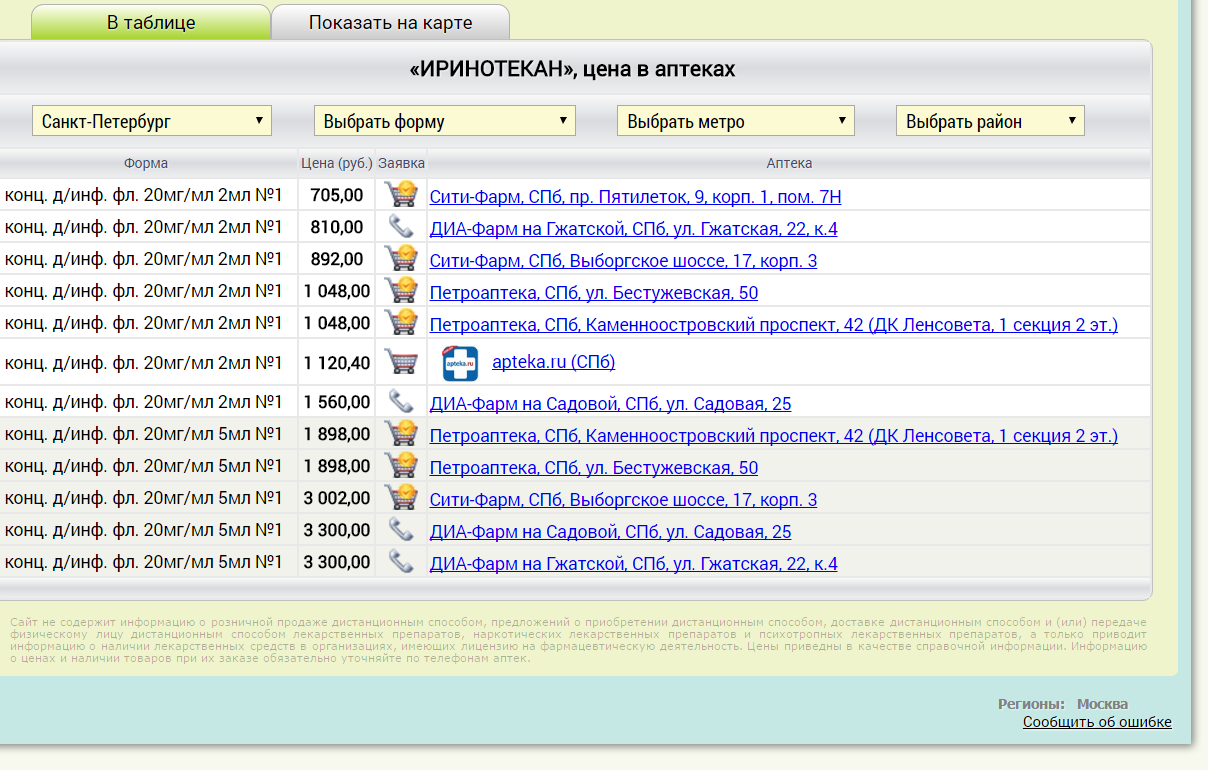Click the Регионы: label
Screen dimensions: 1208x770
1031,704
